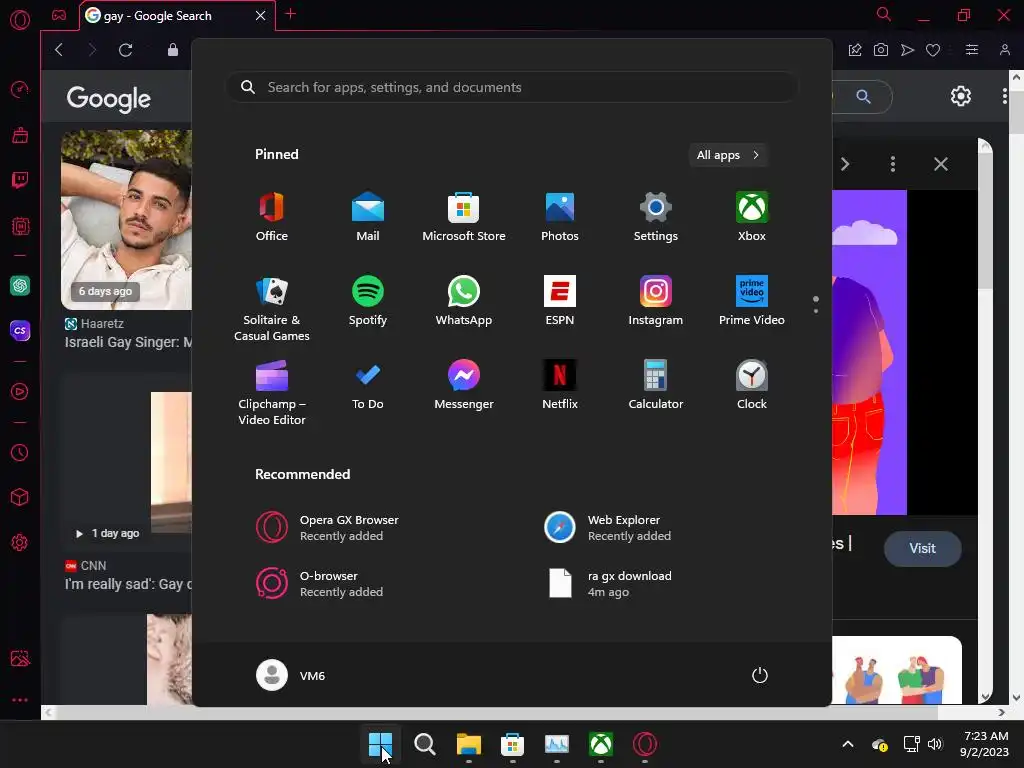Launch Prime Video

(x=752, y=302)
